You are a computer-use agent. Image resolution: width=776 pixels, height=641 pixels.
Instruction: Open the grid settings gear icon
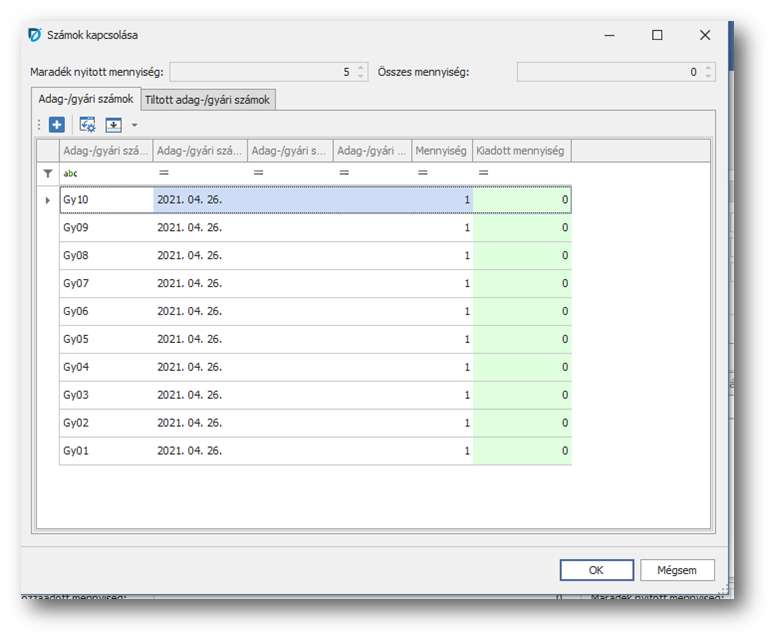[x=87, y=125]
